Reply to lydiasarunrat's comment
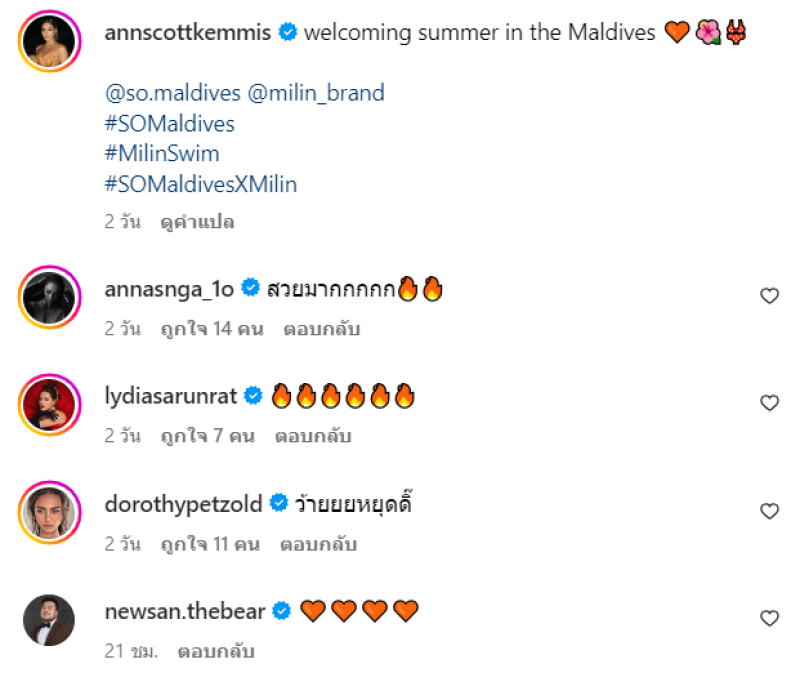Screen dimensions: 800x686 [316, 436]
